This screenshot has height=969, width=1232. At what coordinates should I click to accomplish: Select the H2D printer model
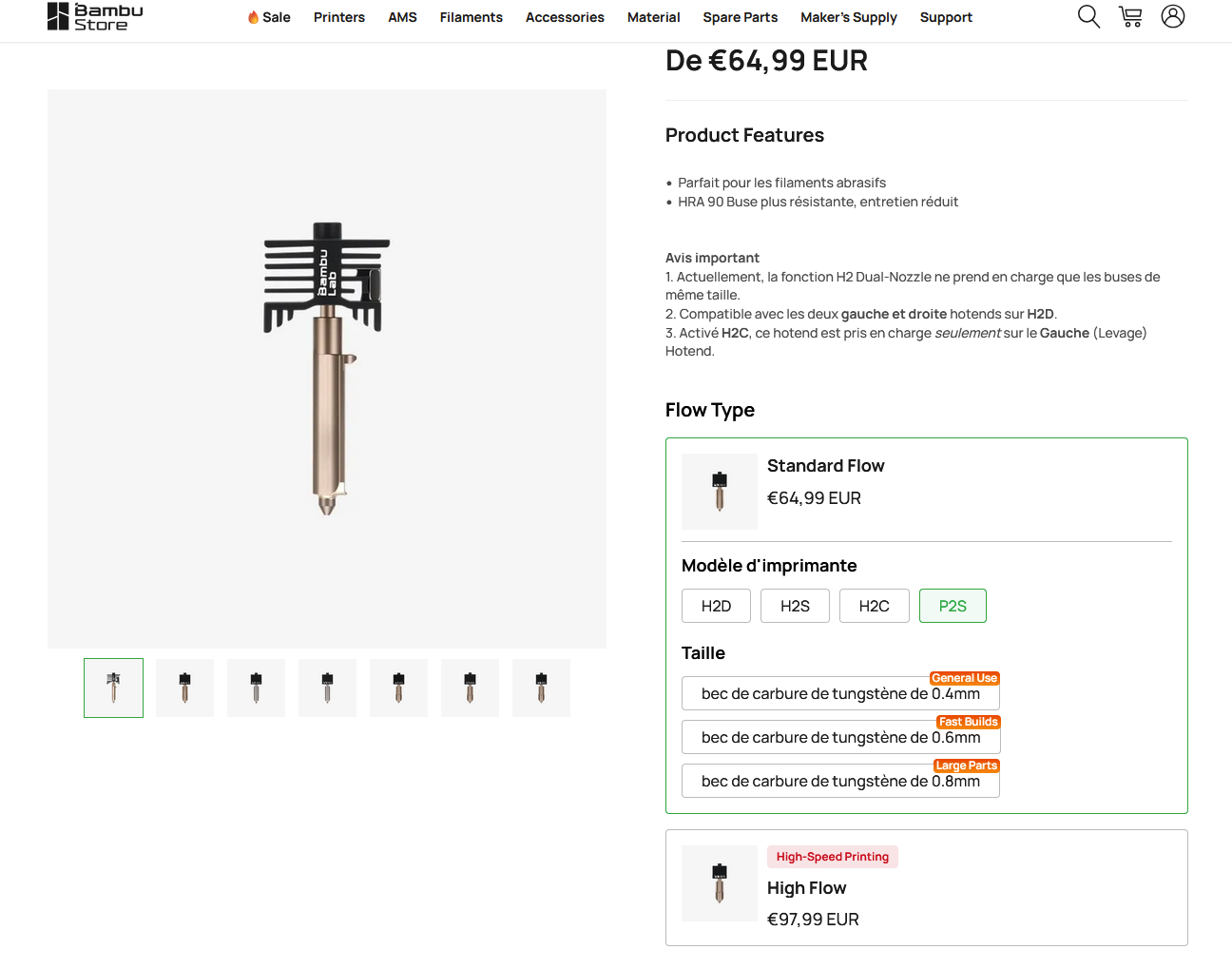pyautogui.click(x=716, y=607)
